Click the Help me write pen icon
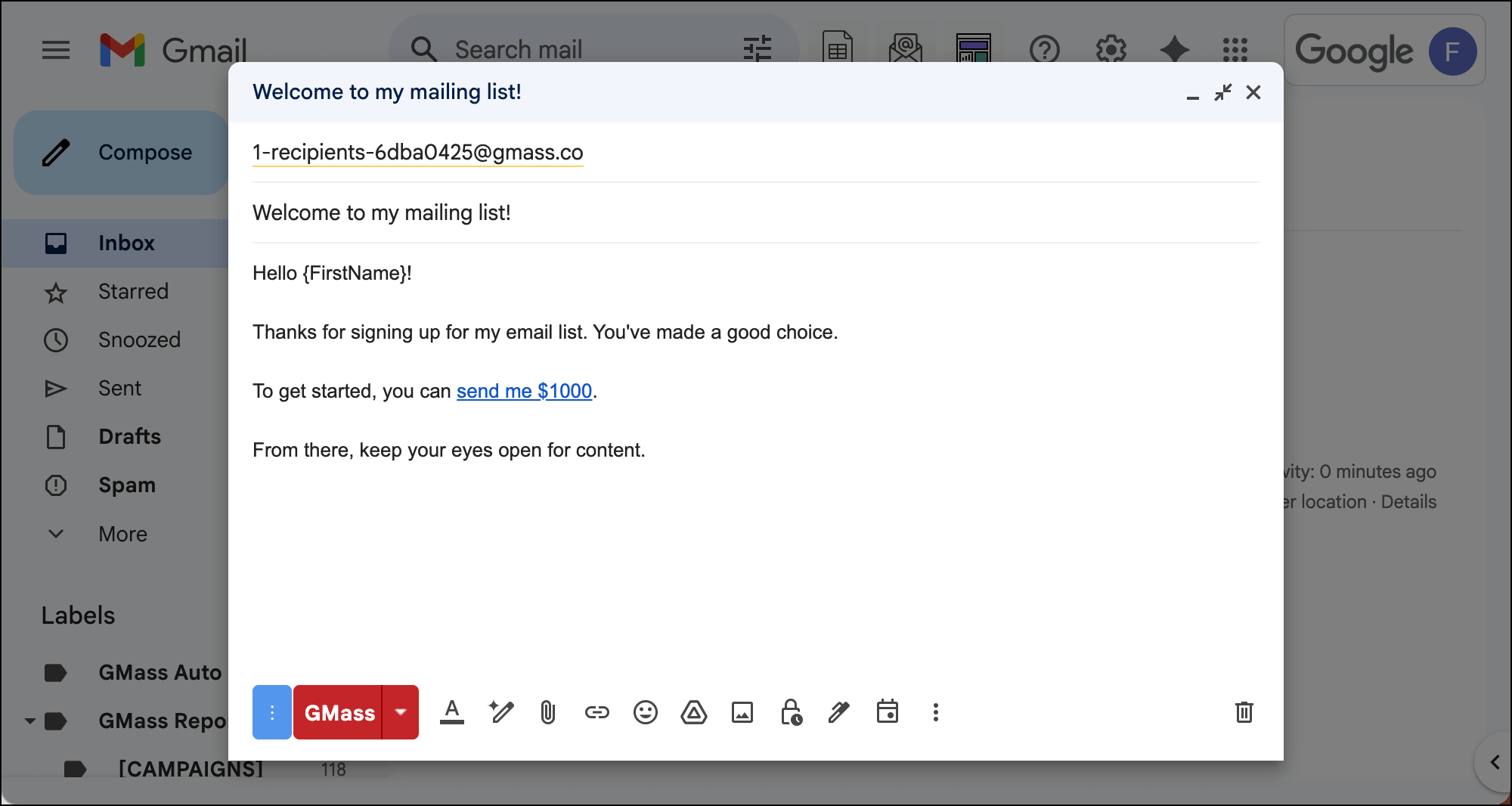This screenshot has height=806, width=1512. pos(500,712)
